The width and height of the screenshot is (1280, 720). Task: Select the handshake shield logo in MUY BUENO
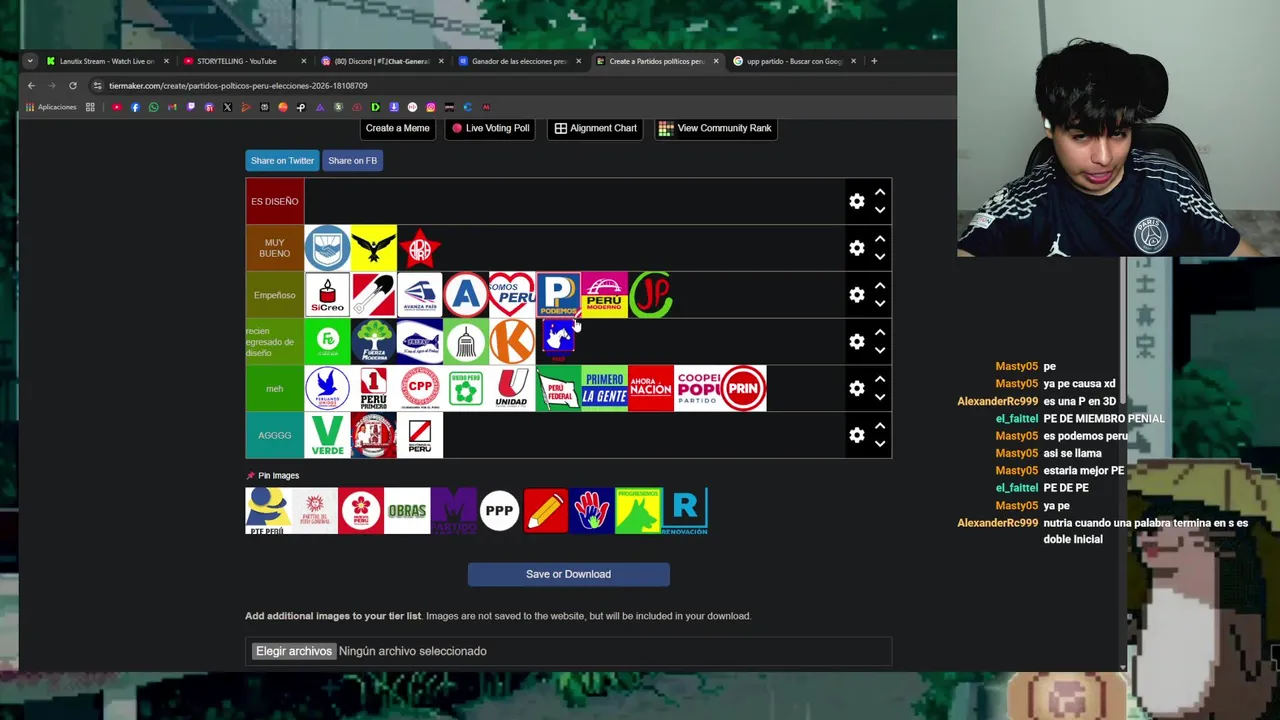(x=327, y=248)
